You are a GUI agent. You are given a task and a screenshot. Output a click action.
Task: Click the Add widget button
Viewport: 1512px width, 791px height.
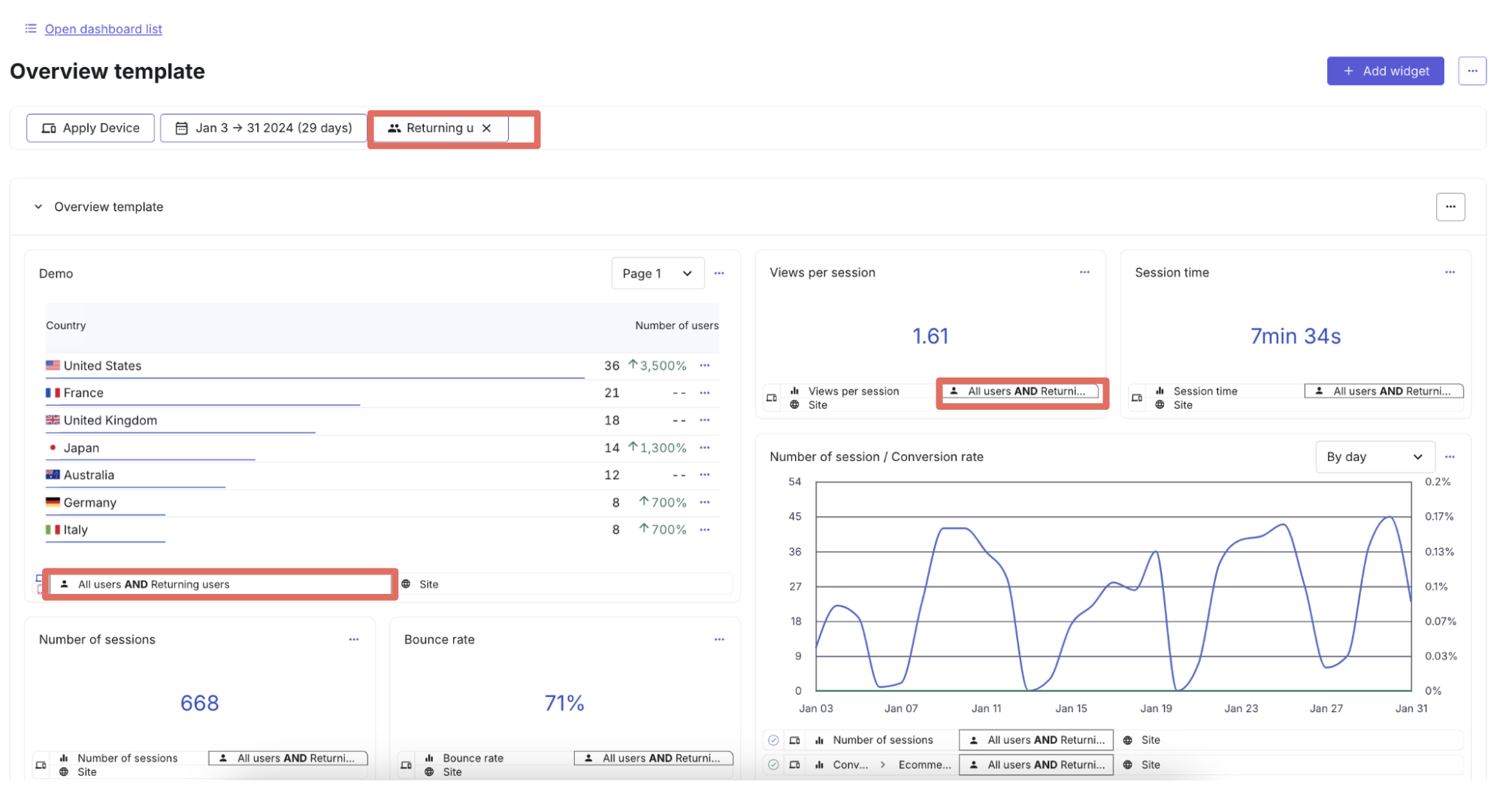[x=1385, y=71]
